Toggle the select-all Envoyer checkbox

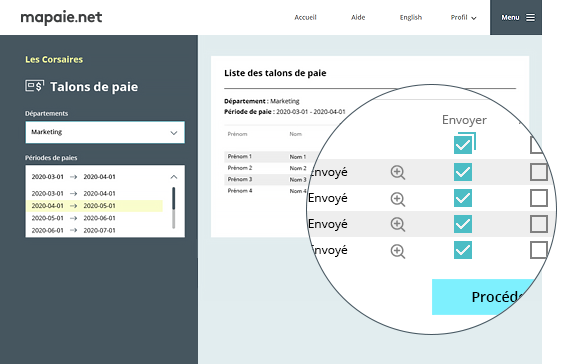point(463,145)
